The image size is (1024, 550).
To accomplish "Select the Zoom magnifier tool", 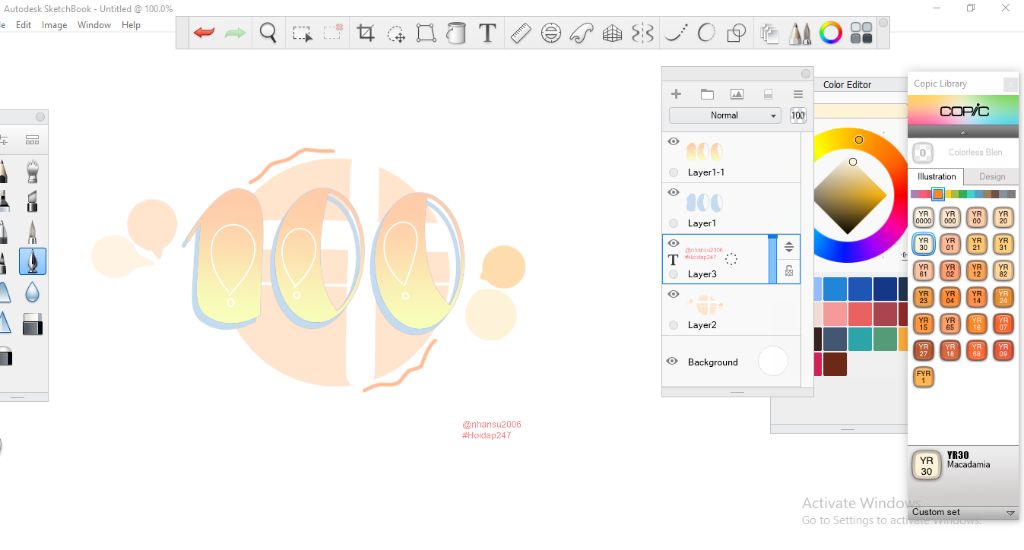I will pyautogui.click(x=268, y=33).
